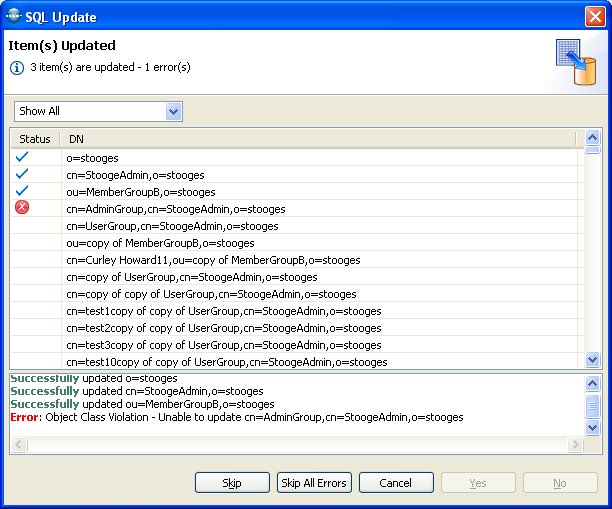The image size is (612, 509).
Task: Click the DN column header
Action: click(x=76, y=139)
